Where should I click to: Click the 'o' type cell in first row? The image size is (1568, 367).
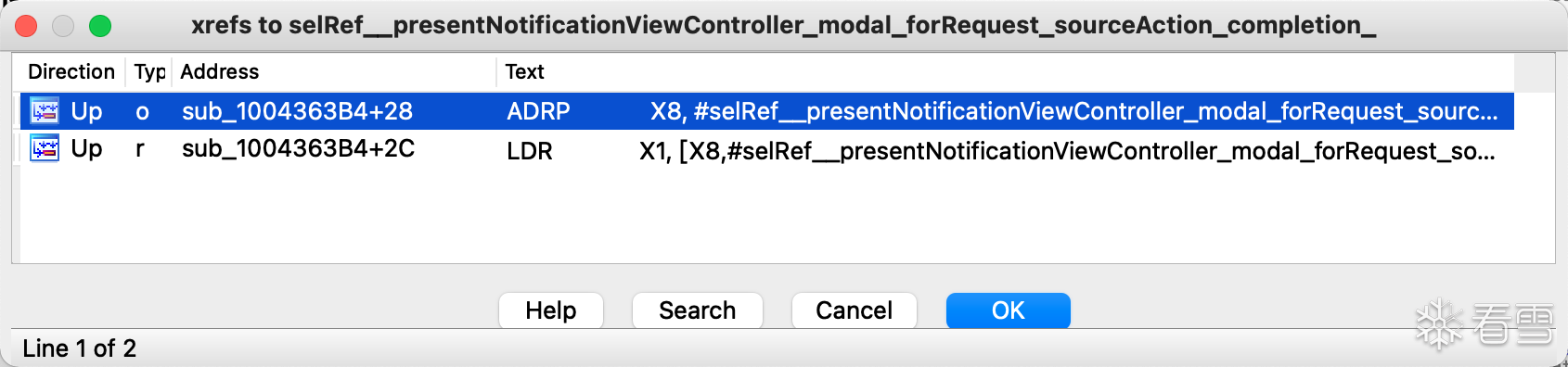click(142, 112)
